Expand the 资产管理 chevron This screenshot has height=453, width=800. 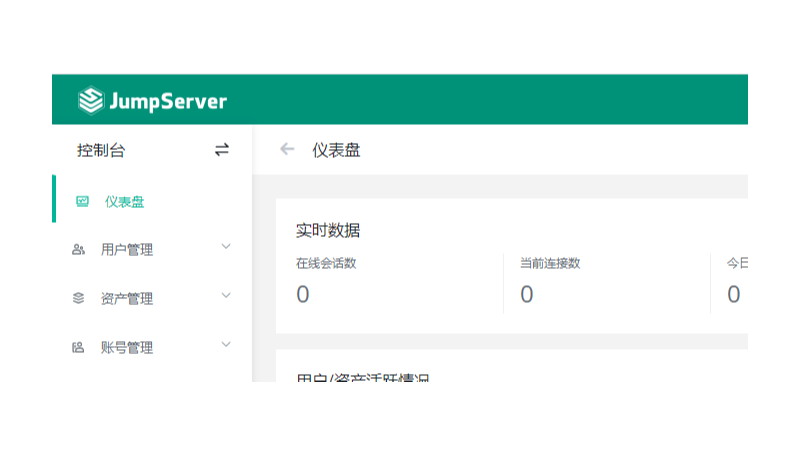[x=226, y=296]
